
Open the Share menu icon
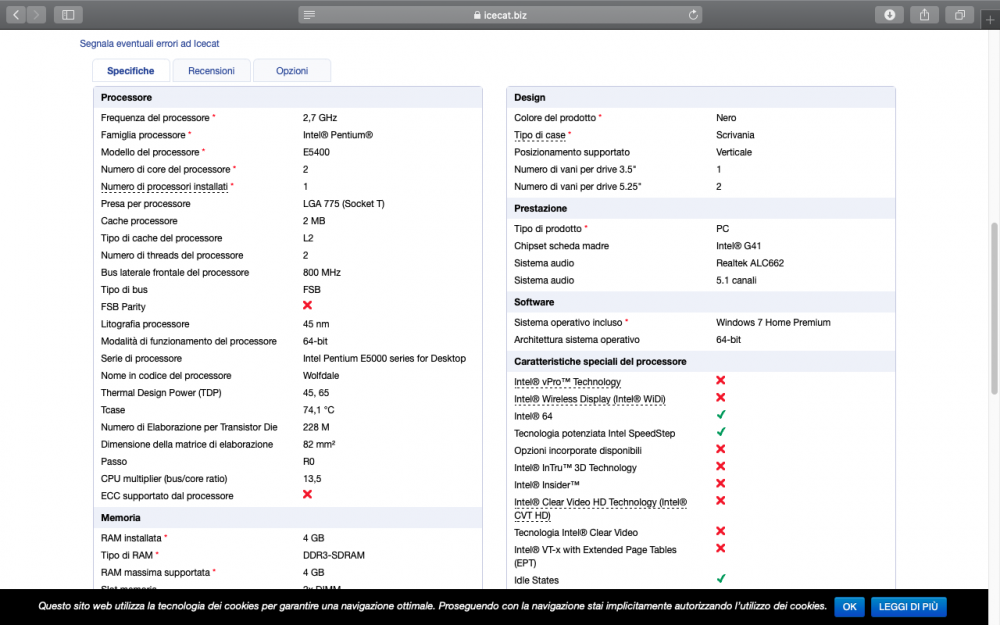tap(924, 15)
